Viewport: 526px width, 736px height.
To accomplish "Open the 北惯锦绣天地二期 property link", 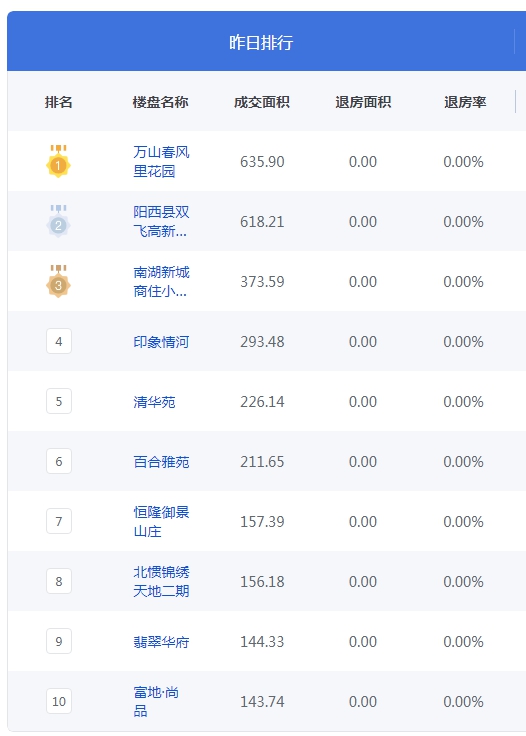I will 161,582.
